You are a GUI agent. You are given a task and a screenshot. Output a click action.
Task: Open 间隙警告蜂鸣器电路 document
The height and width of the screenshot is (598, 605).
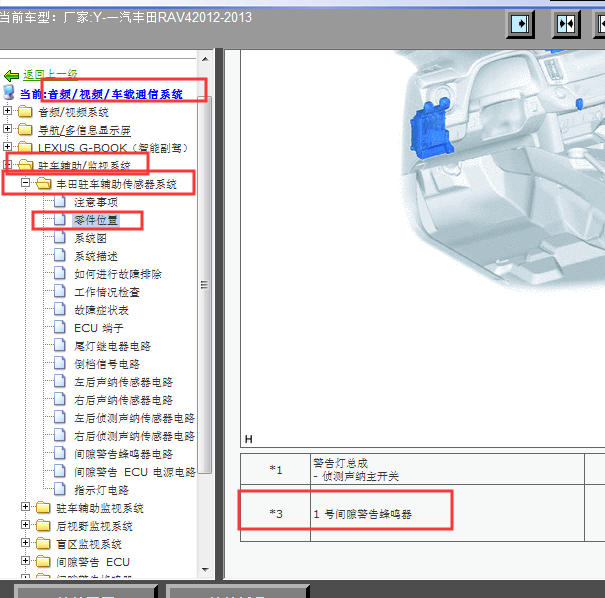[123, 454]
